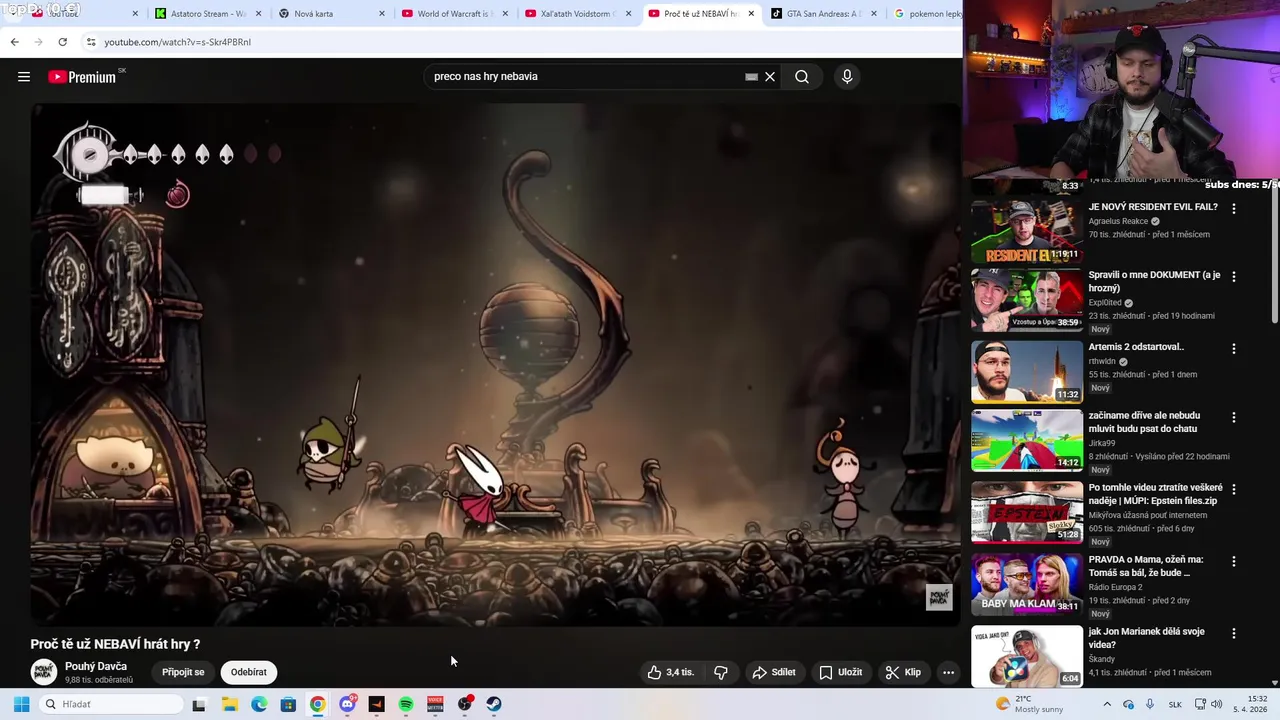Reload the page in Chrome

62,42
